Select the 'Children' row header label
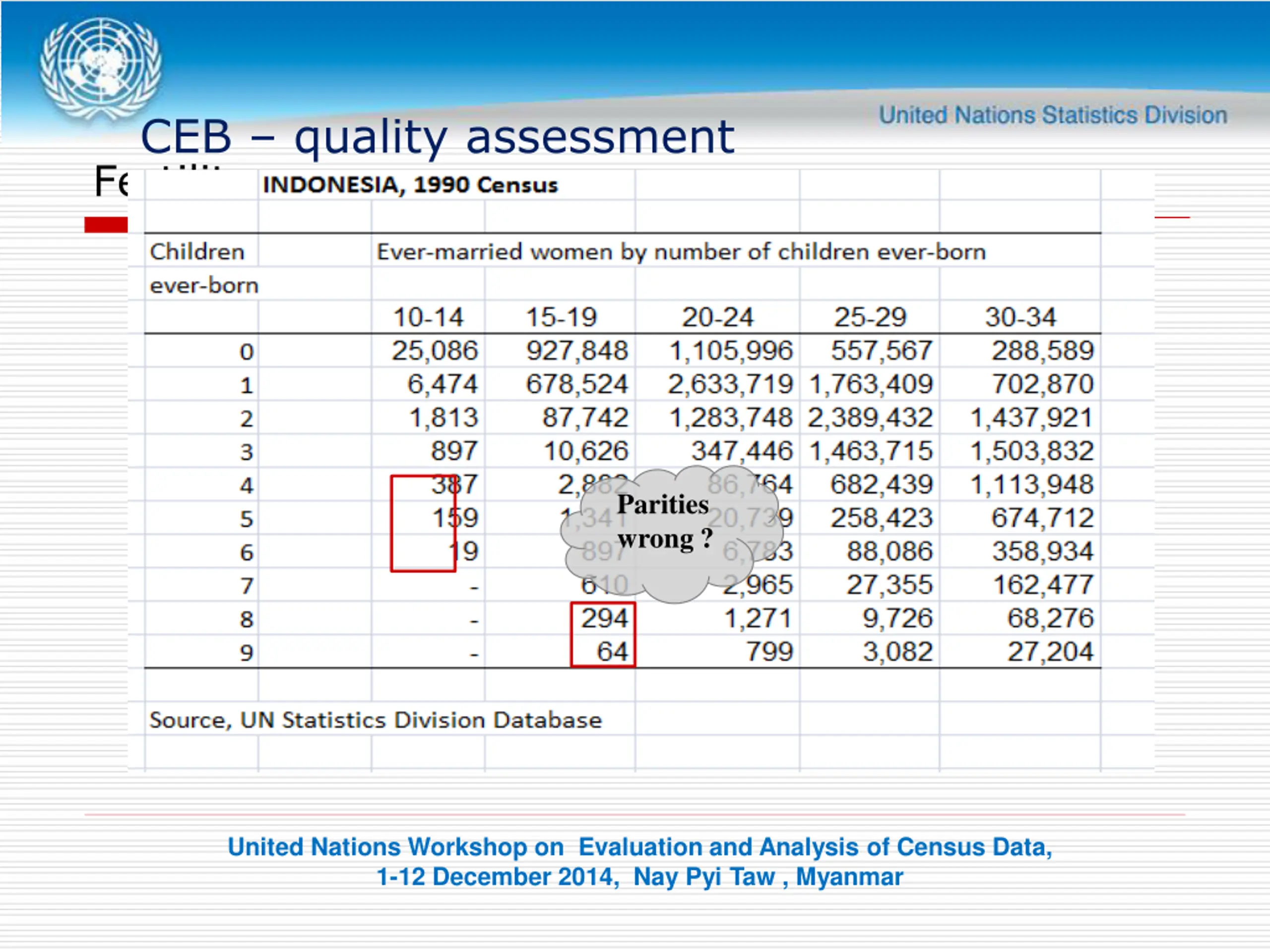1270x952 pixels. [197, 252]
